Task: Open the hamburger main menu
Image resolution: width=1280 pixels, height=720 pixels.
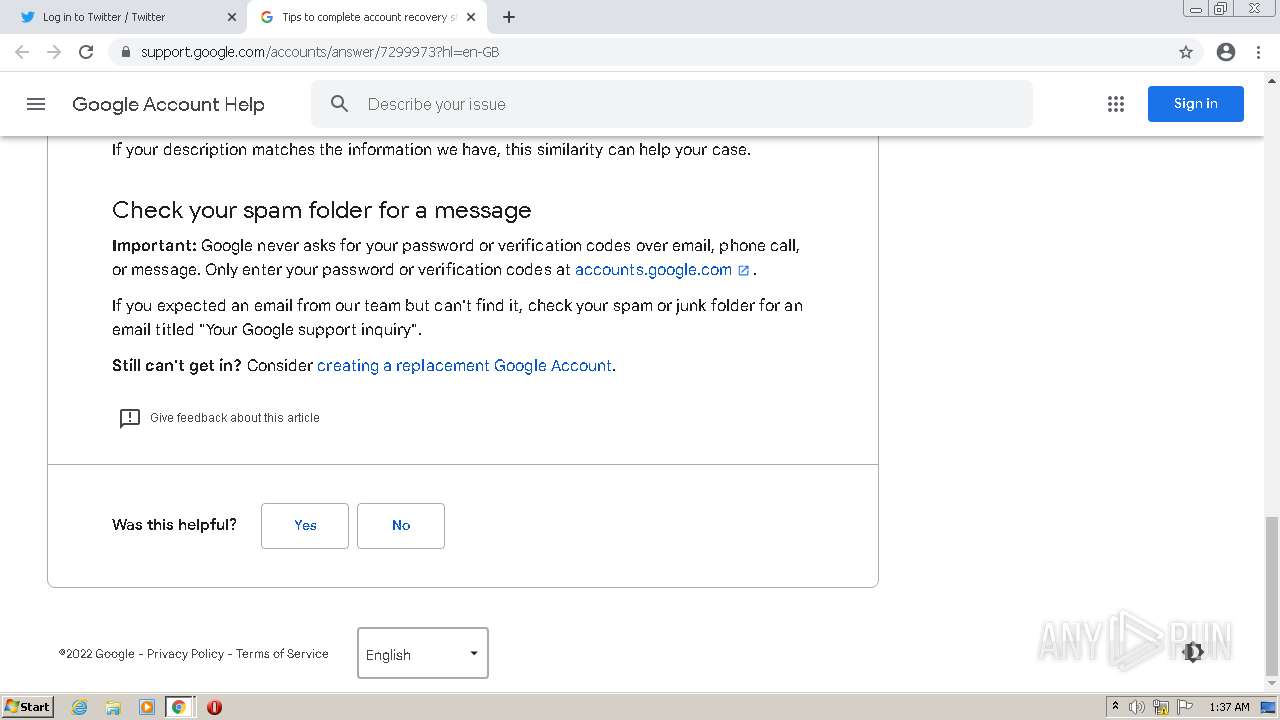Action: click(36, 104)
